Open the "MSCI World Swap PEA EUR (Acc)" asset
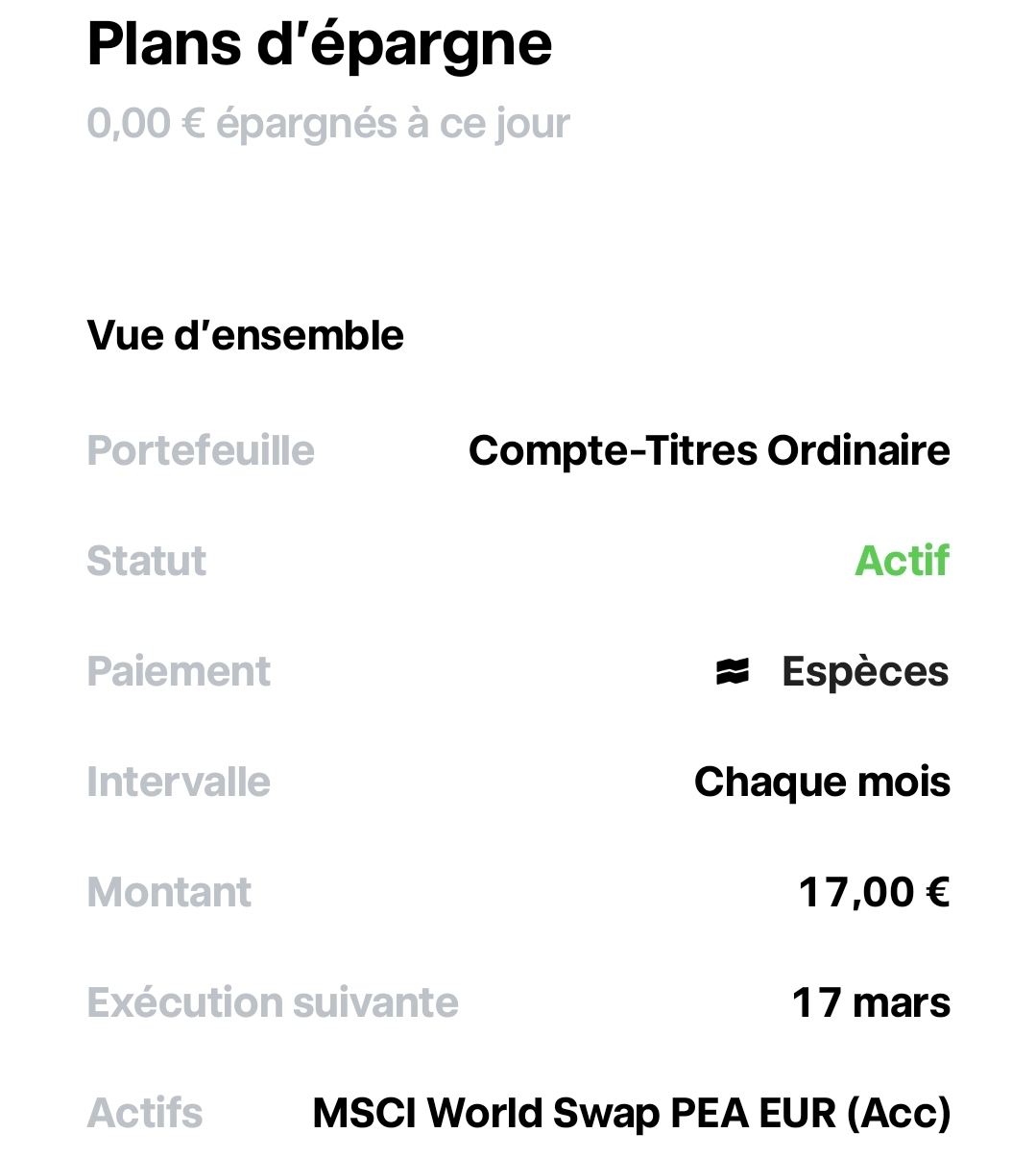 pos(631,1113)
